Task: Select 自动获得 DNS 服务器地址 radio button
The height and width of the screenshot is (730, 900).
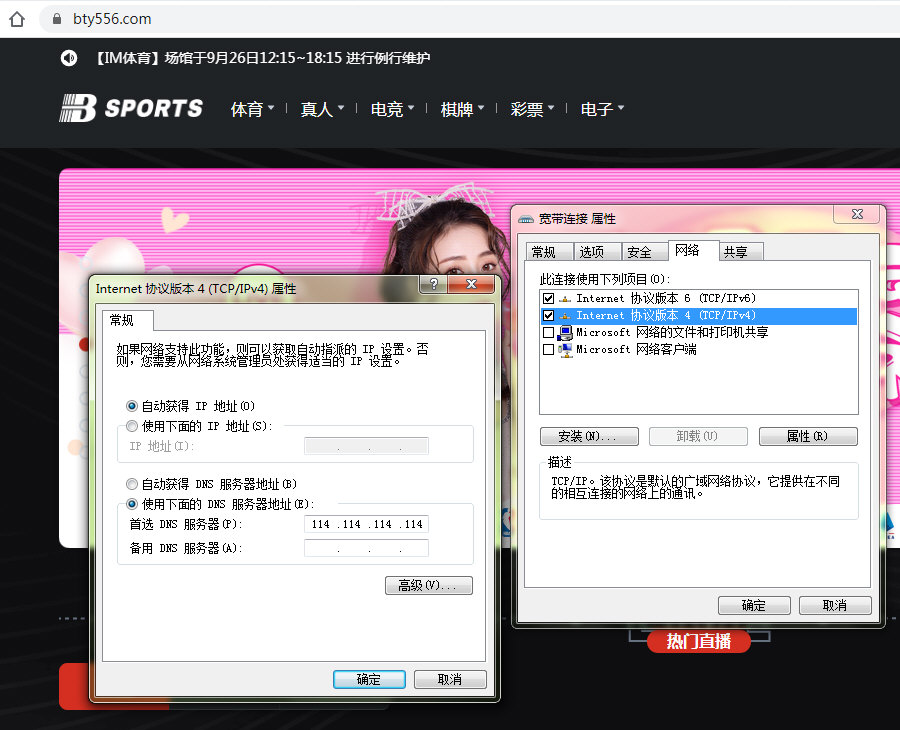Action: (x=132, y=484)
